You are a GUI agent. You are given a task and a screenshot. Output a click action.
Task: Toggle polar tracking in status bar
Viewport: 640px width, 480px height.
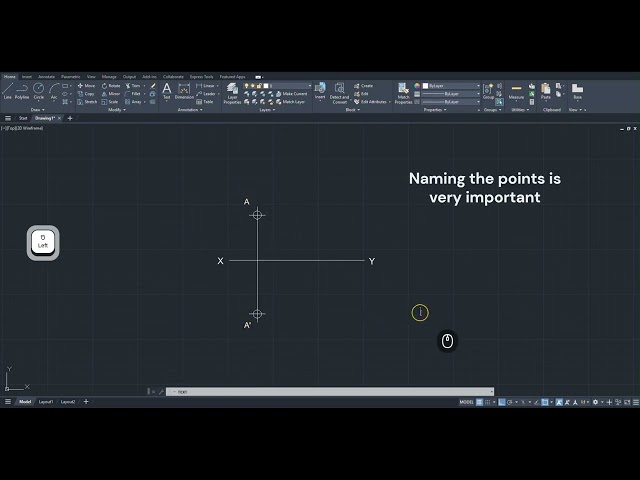(x=509, y=402)
